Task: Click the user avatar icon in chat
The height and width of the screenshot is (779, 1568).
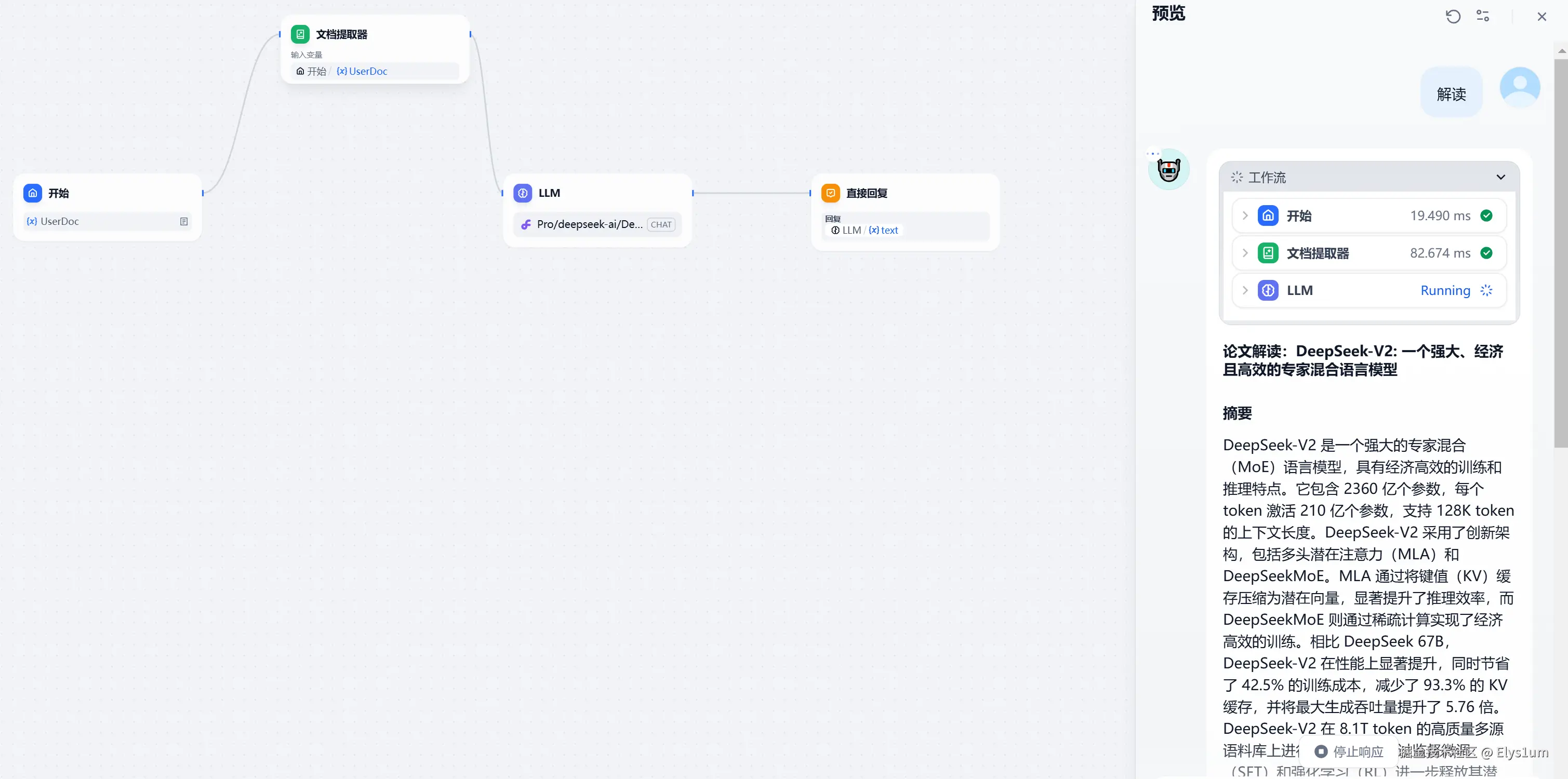Action: pyautogui.click(x=1520, y=88)
